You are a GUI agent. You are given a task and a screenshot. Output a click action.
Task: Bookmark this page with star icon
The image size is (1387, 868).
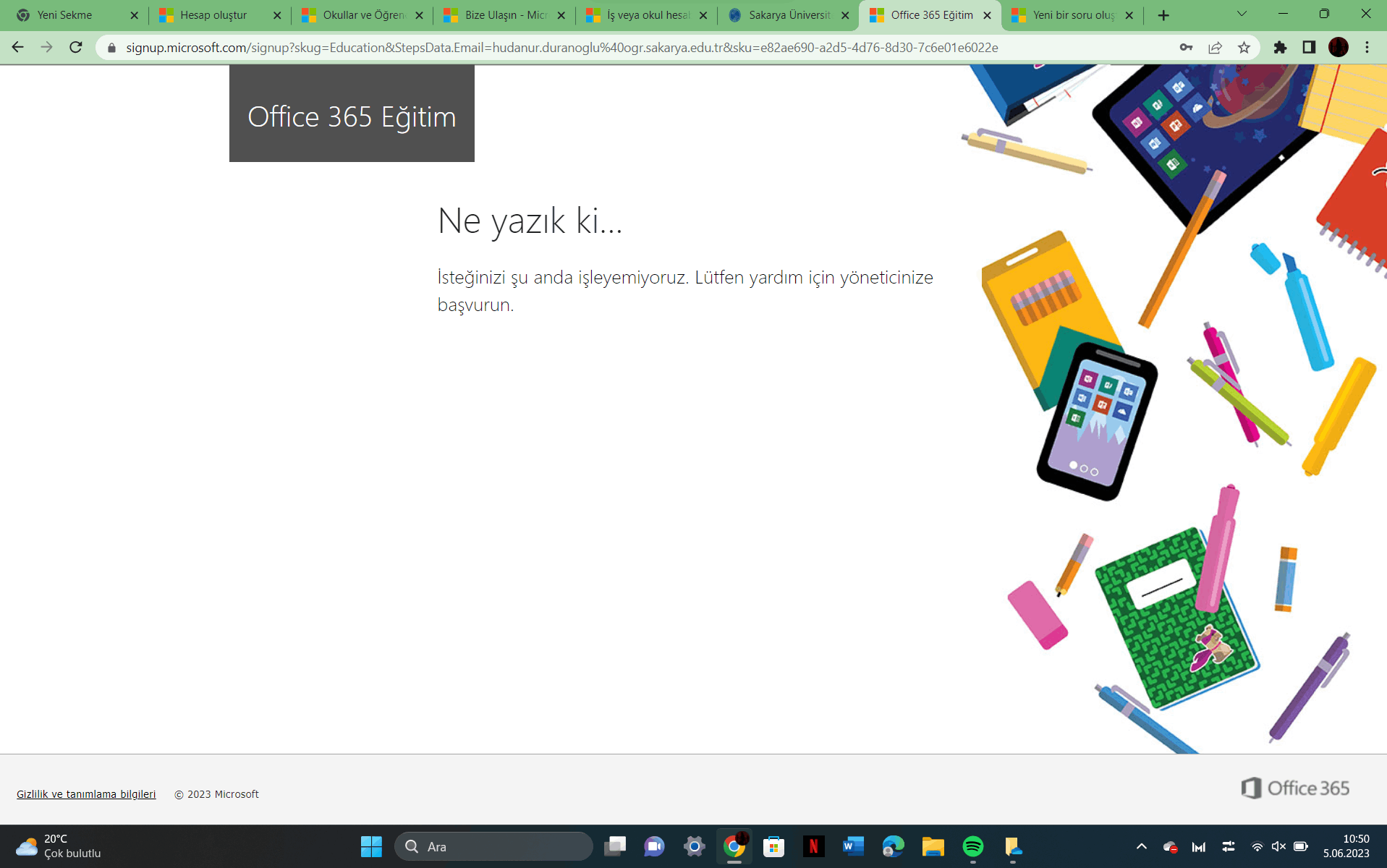(x=1244, y=47)
